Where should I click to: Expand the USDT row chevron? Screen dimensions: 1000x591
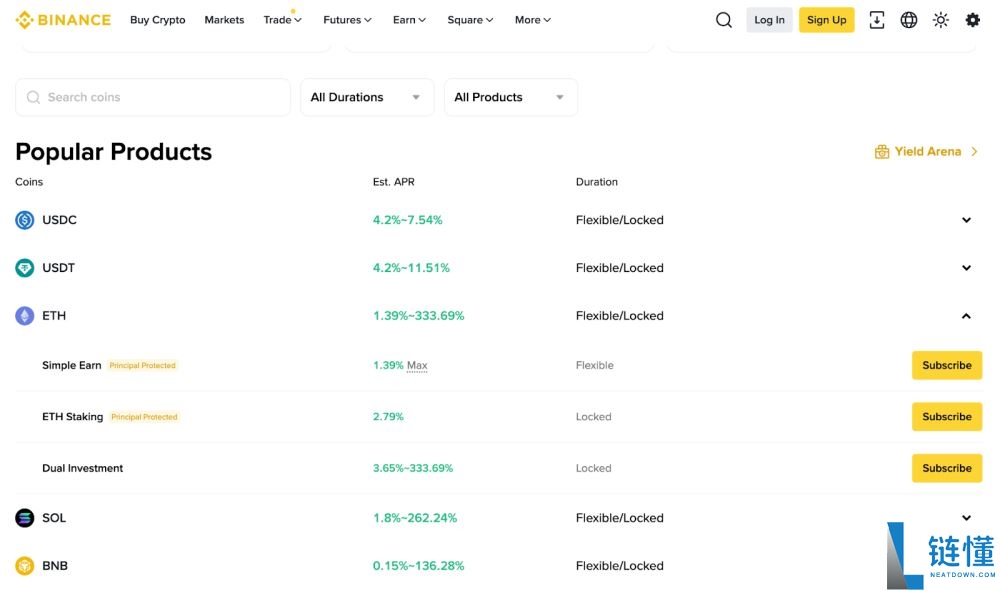[966, 268]
